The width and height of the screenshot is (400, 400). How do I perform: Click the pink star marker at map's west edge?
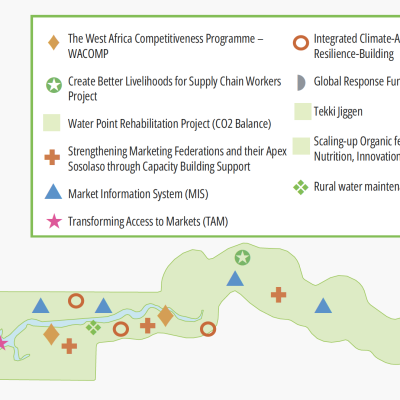(x=2, y=342)
